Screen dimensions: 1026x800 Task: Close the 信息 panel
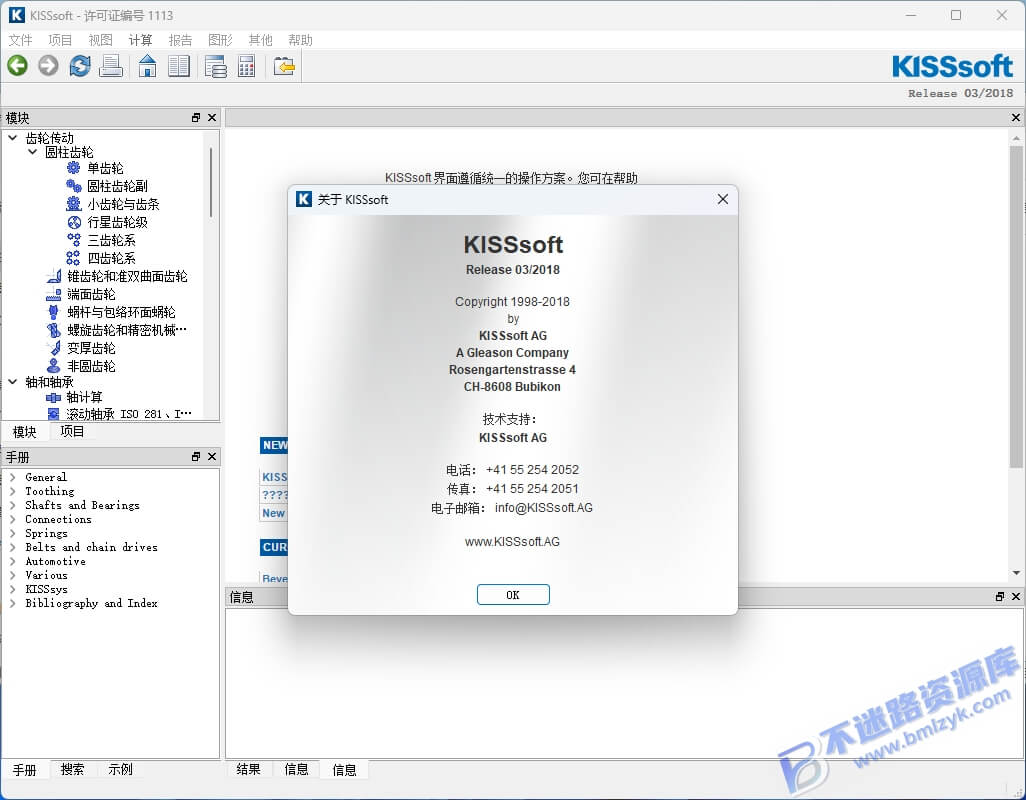pyautogui.click(x=1016, y=597)
